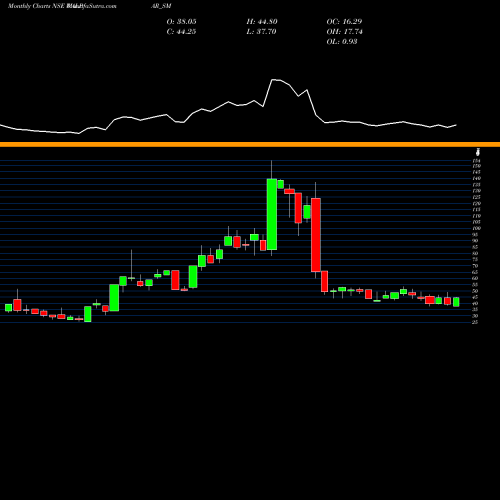Click the tallest green candlestick at the peak
500x500 pixels.
pyautogui.click(x=272, y=214)
